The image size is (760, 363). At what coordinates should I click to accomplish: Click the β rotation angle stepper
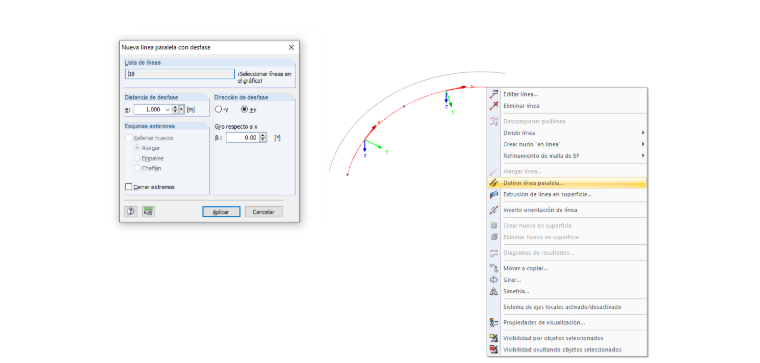coord(263,138)
